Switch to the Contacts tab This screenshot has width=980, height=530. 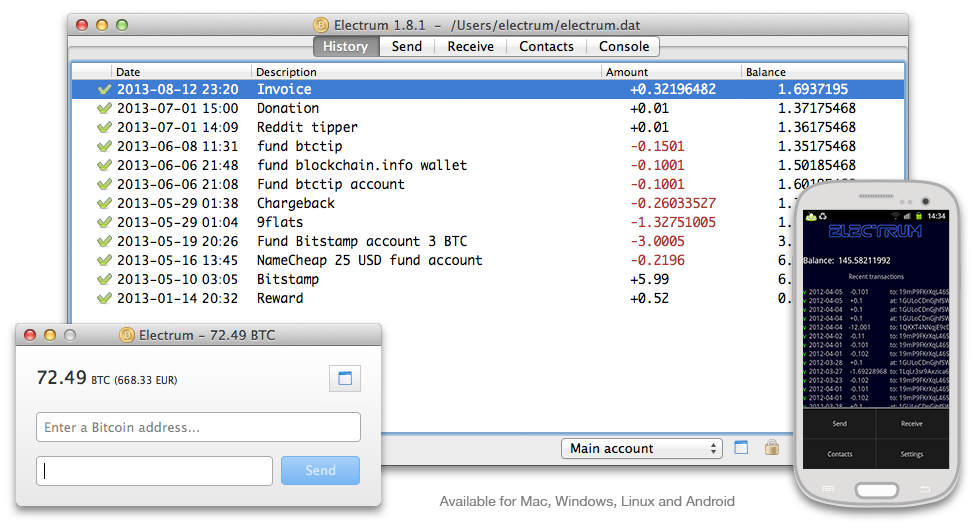(546, 46)
